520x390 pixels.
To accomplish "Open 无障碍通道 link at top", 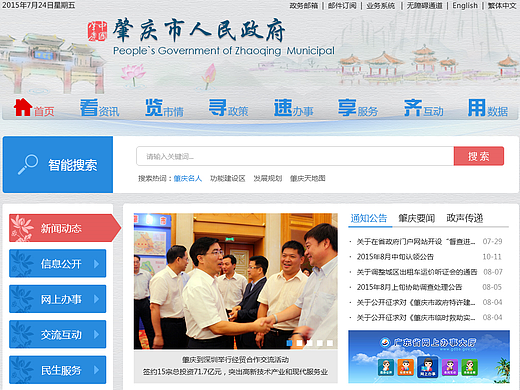I will point(424,6).
